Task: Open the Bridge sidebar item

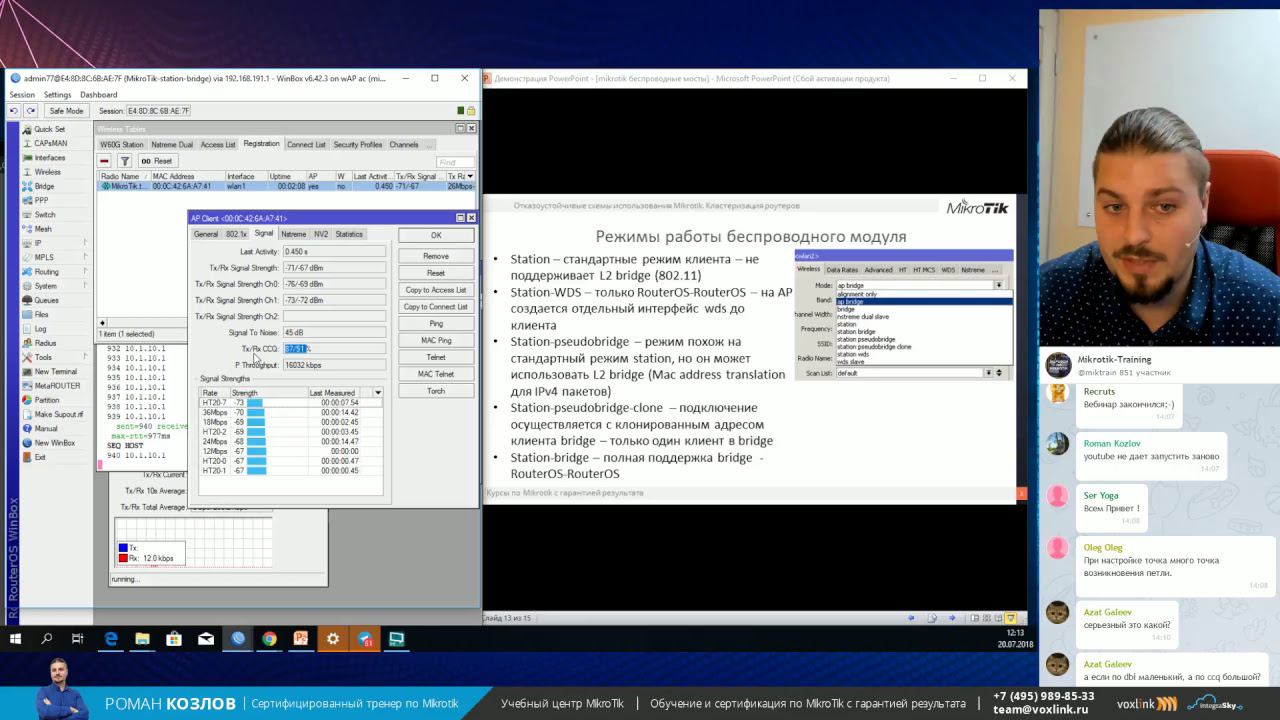Action: (45, 186)
